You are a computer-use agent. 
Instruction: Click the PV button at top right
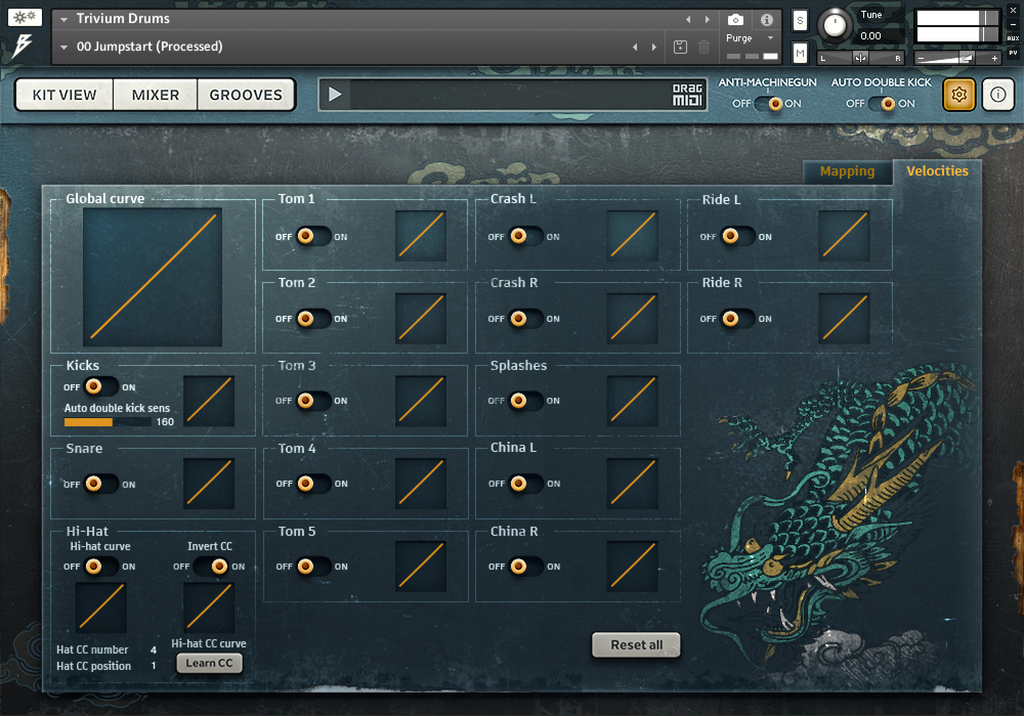coord(1013,52)
